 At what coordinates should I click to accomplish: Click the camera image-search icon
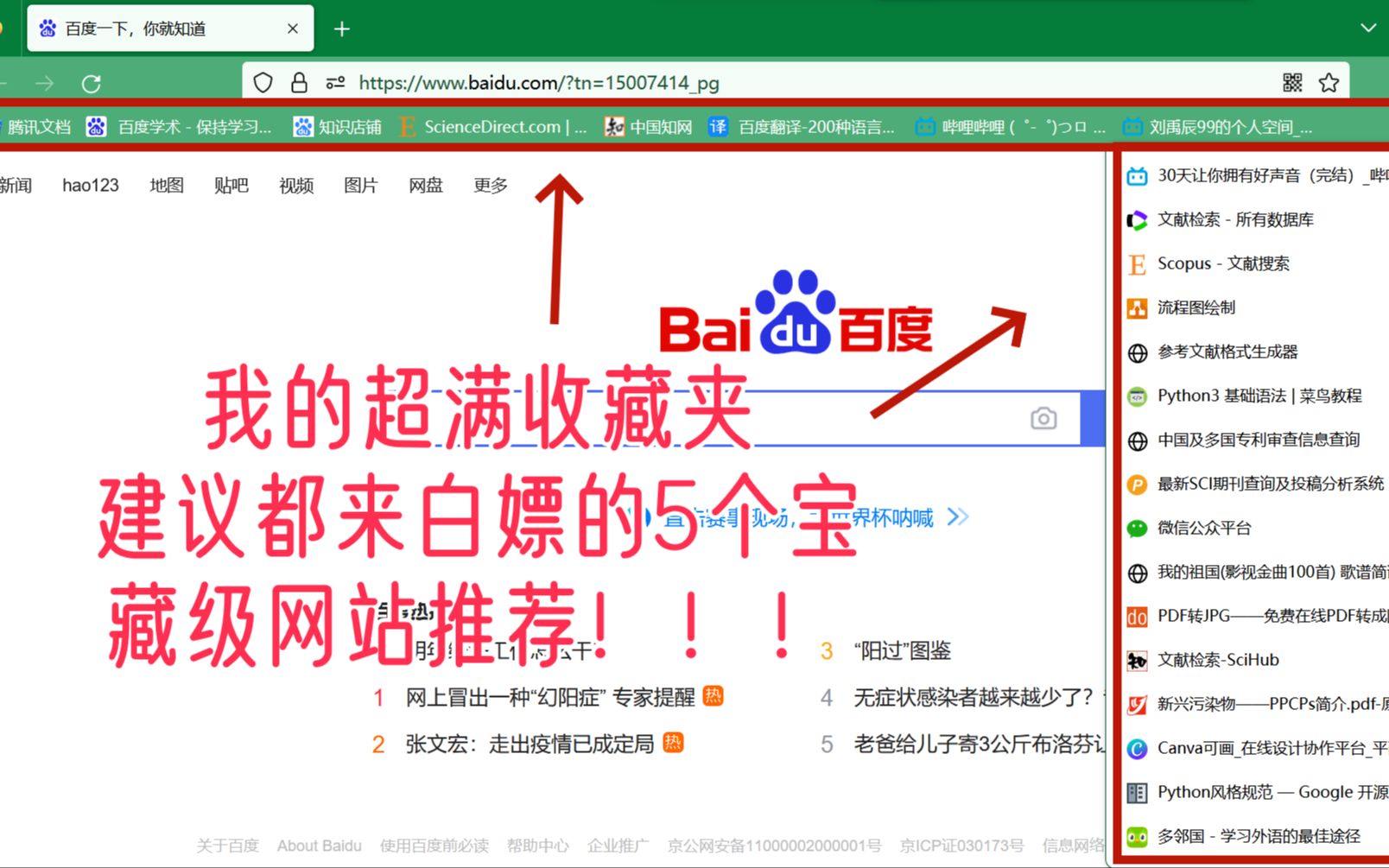pyautogui.click(x=1043, y=418)
